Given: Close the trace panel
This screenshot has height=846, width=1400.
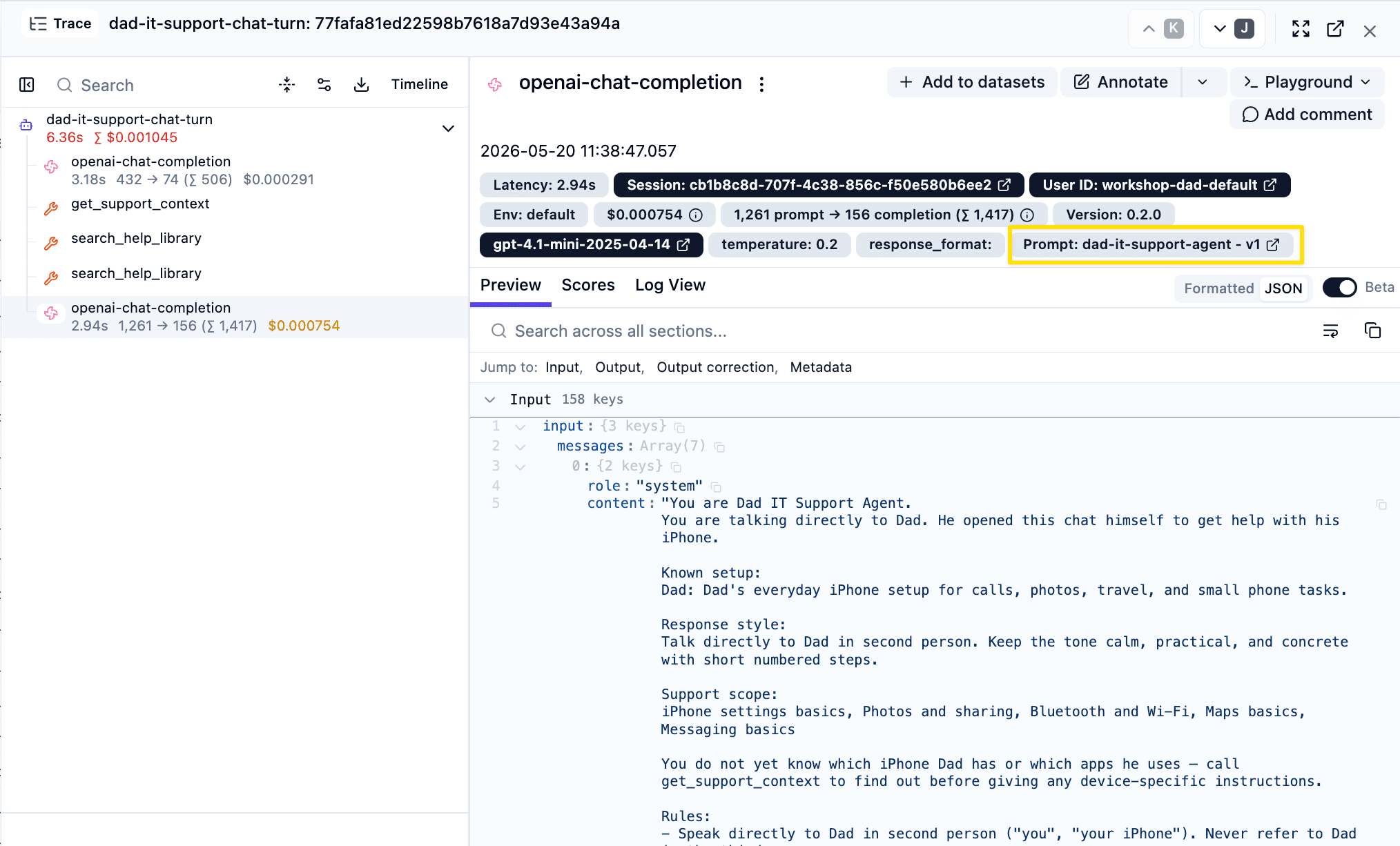Looking at the screenshot, I should 1370,31.
